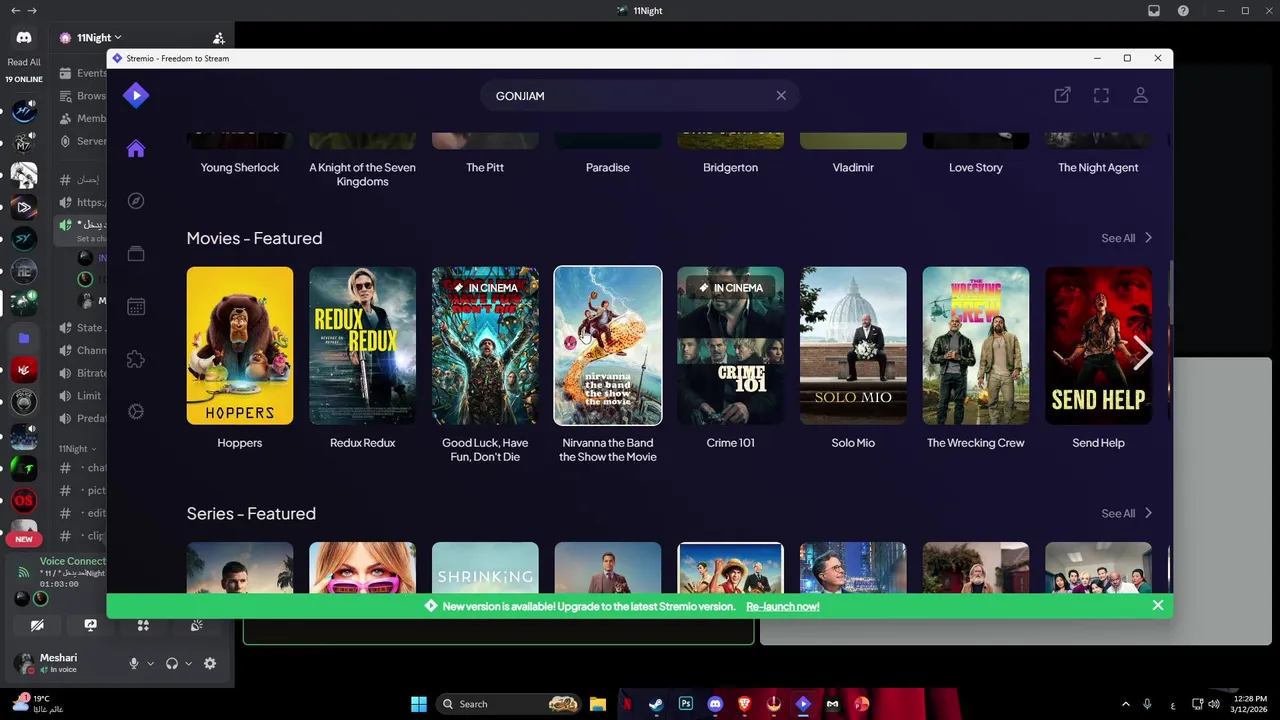Toggle Discord camera off button
Screen dimensions: 1280x720
[37, 625]
